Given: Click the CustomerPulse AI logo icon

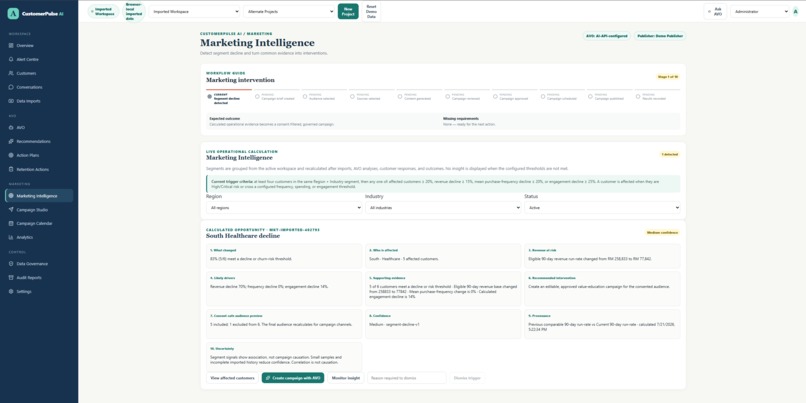Looking at the screenshot, I should [x=13, y=14].
